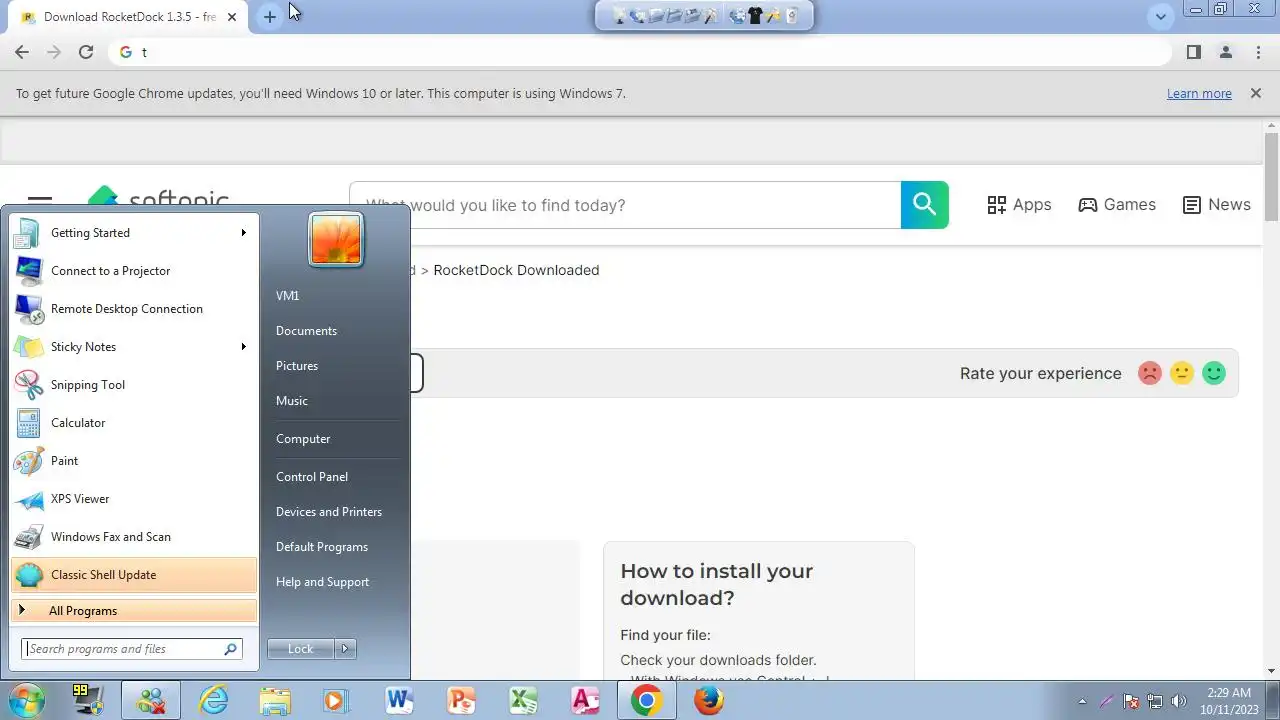
Task: Open Paint
Action: tap(132, 461)
